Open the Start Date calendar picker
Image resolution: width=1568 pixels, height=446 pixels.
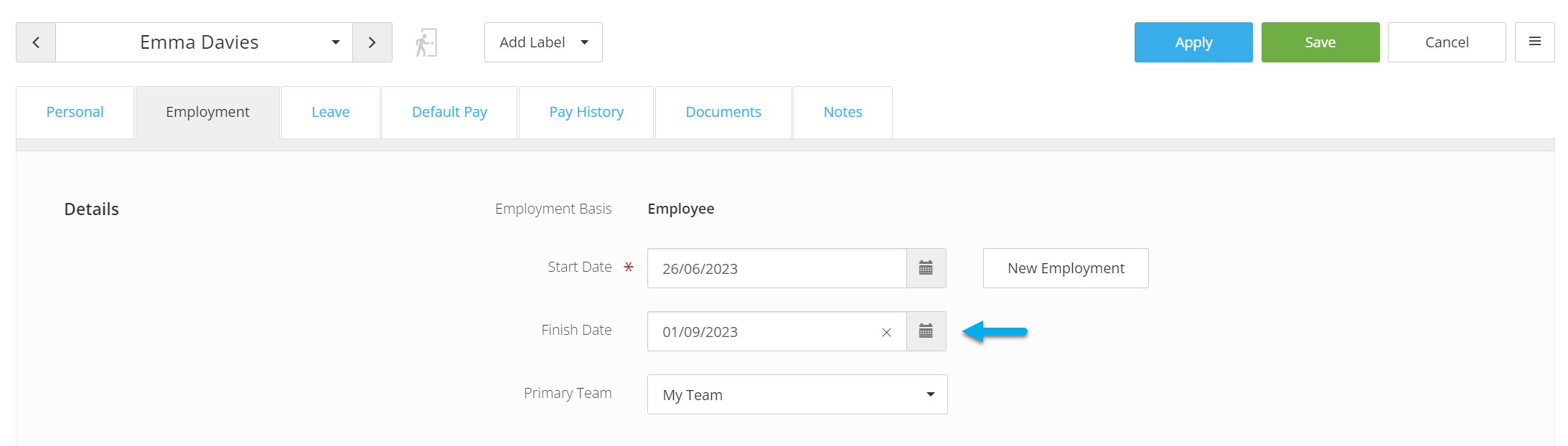coord(926,268)
